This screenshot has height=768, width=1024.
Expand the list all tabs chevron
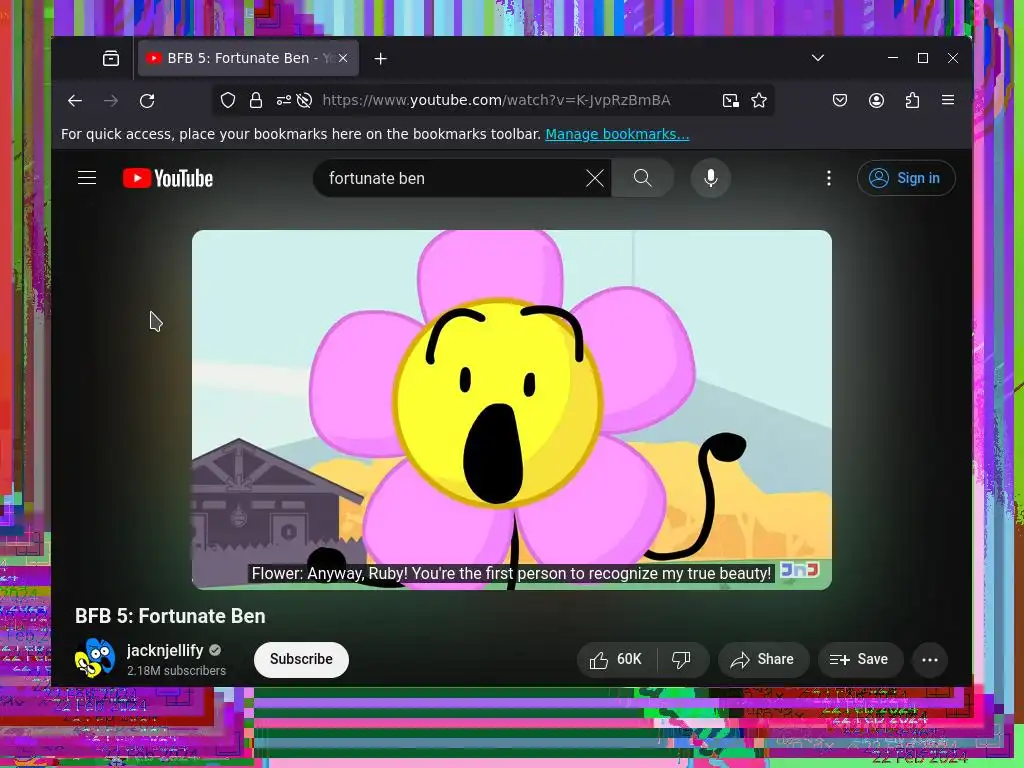818,58
